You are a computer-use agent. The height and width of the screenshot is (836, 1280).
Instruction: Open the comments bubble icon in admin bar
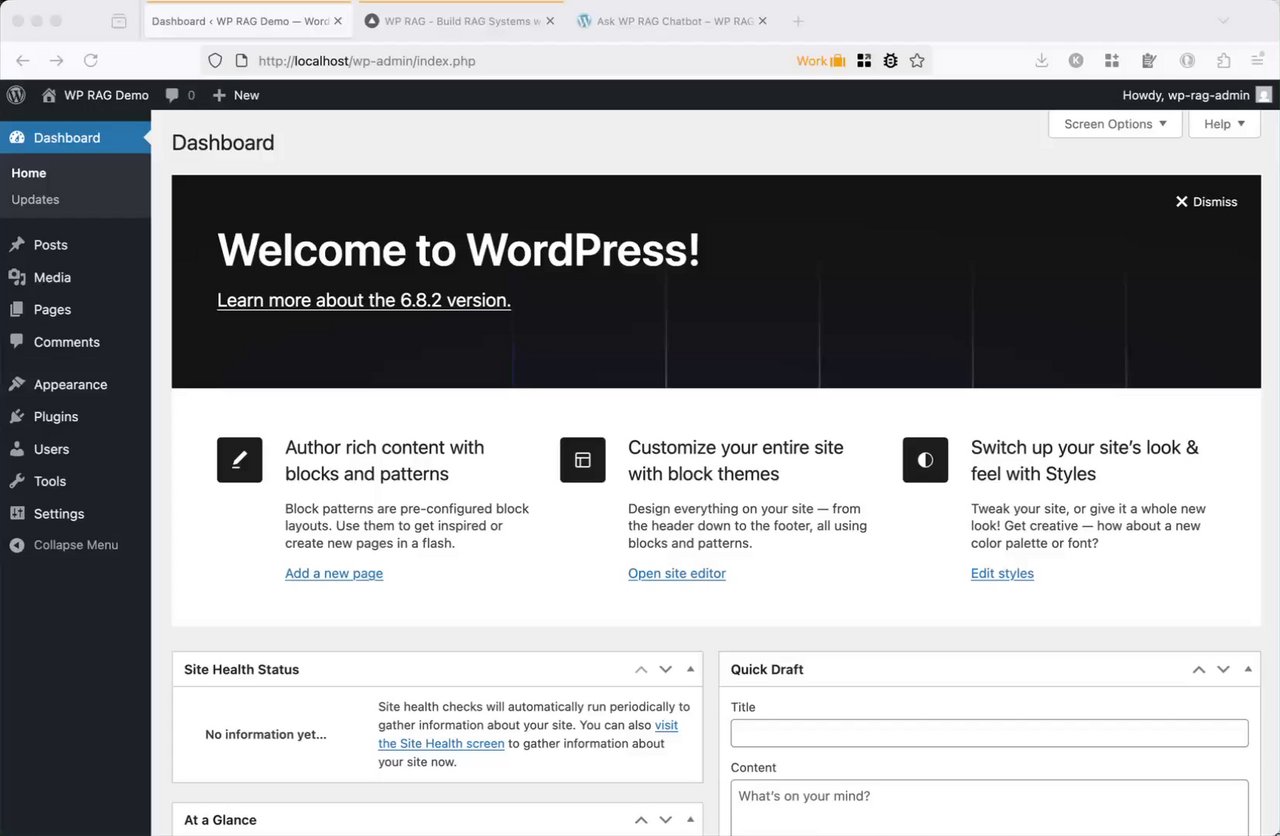(173, 95)
